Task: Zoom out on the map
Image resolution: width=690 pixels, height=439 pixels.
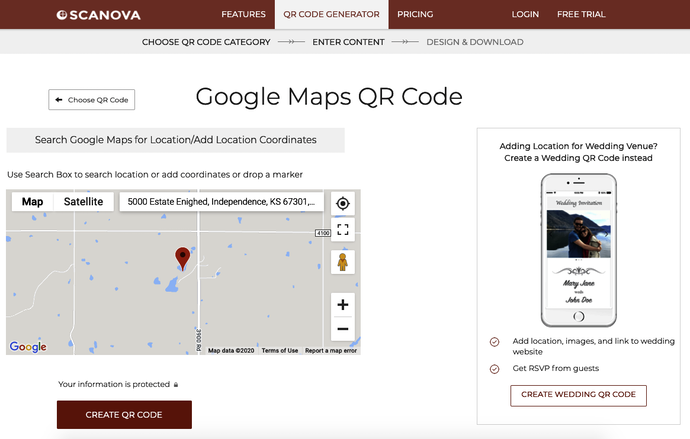Action: pyautogui.click(x=343, y=329)
